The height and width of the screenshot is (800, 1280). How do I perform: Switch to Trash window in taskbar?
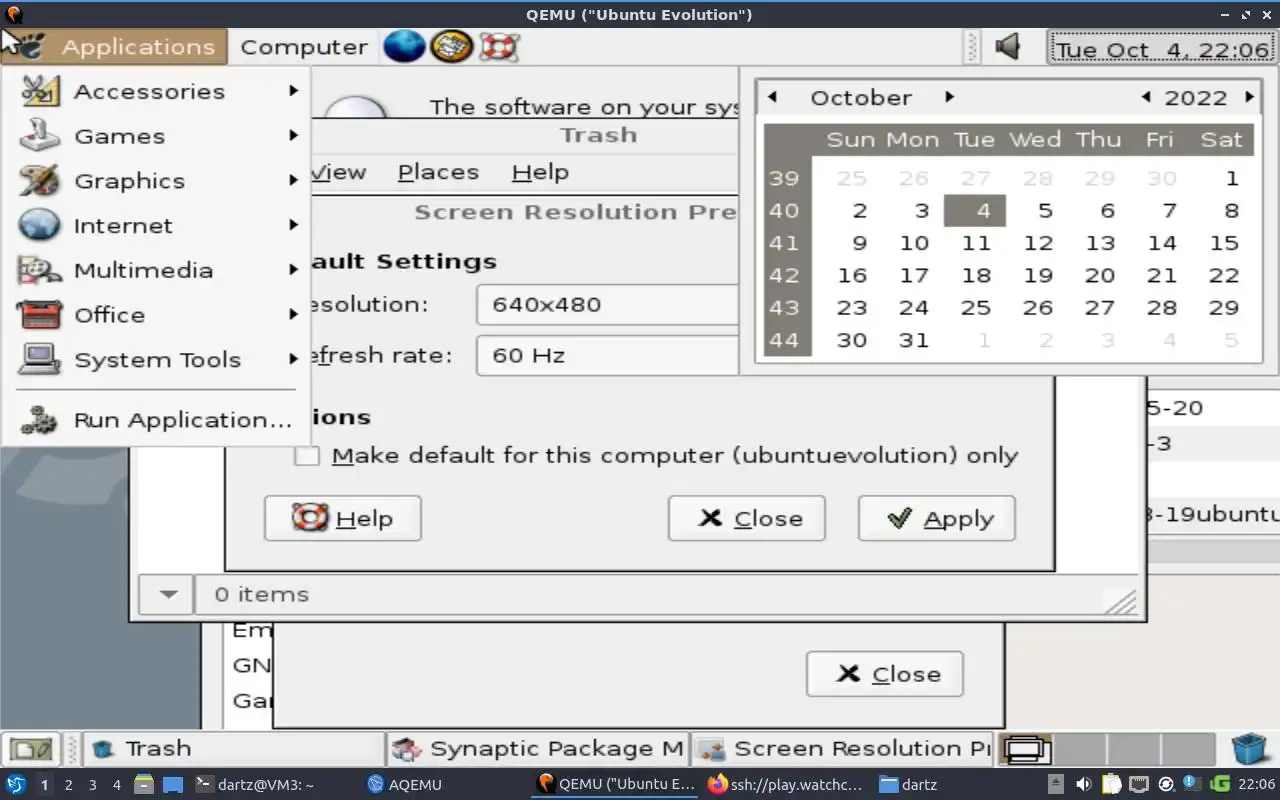(233, 748)
